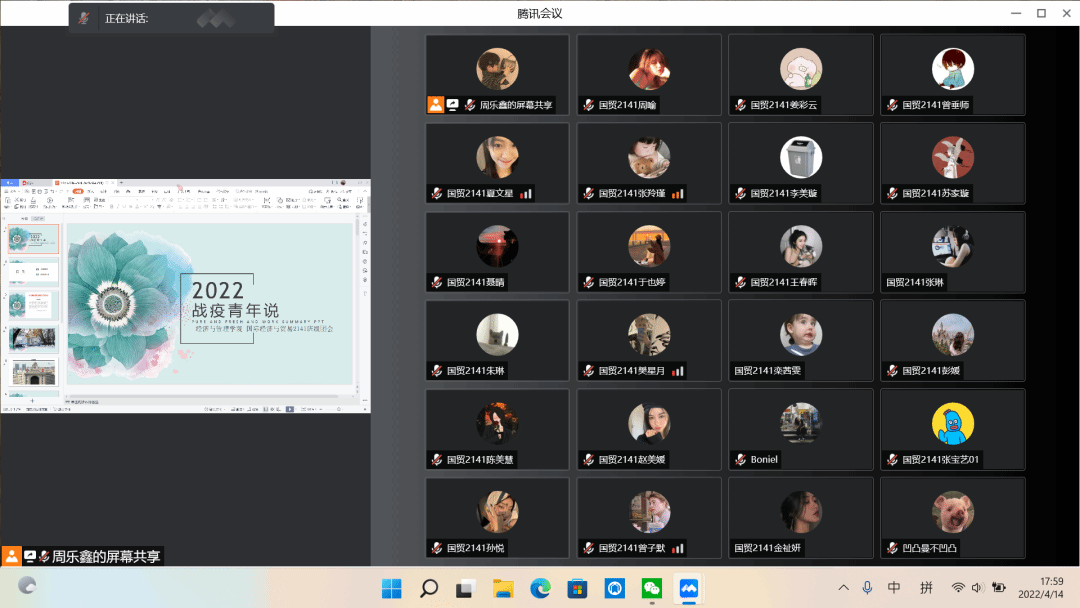
Task: Launch Microsoft Edge from the taskbar
Action: click(540, 588)
